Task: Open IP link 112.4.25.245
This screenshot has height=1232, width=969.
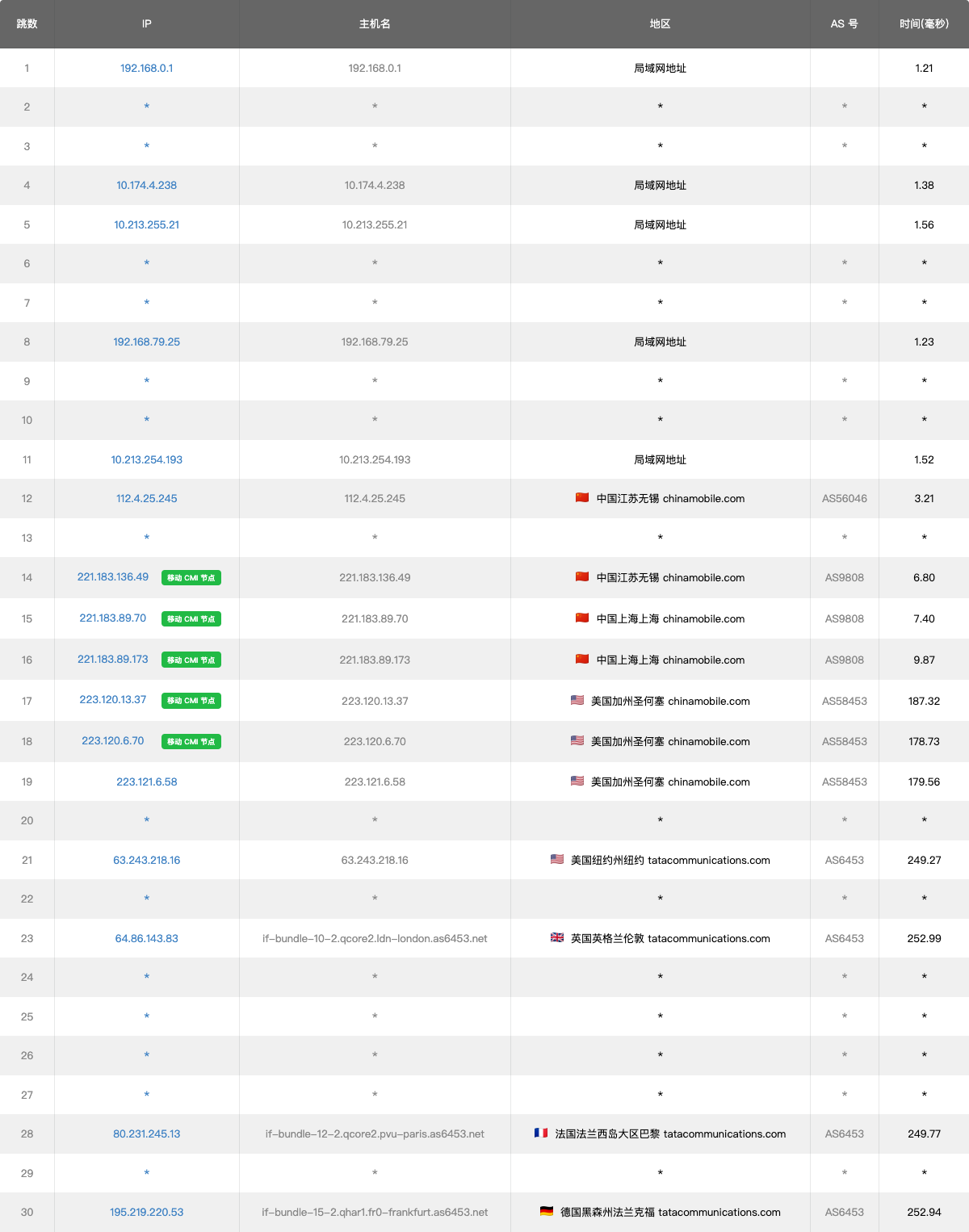Action: click(x=146, y=499)
